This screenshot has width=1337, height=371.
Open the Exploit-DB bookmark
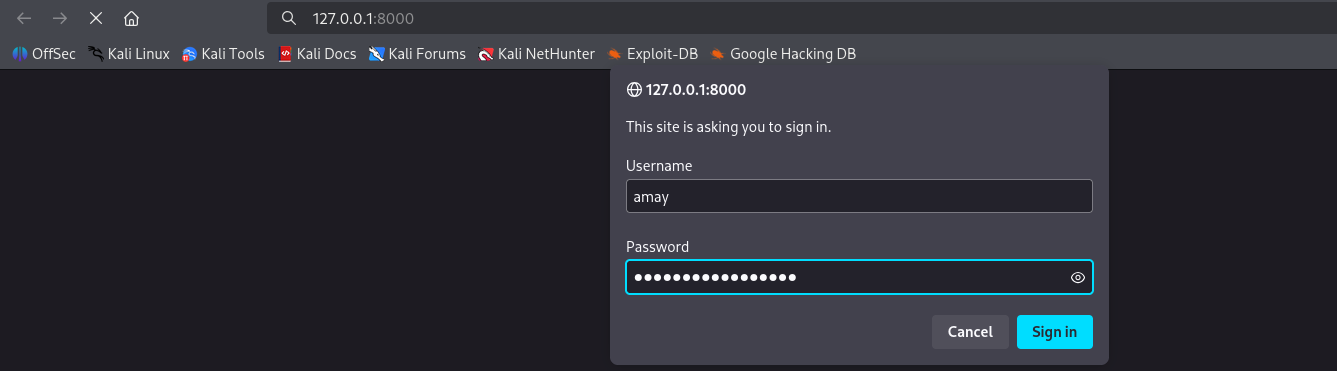[x=653, y=54]
